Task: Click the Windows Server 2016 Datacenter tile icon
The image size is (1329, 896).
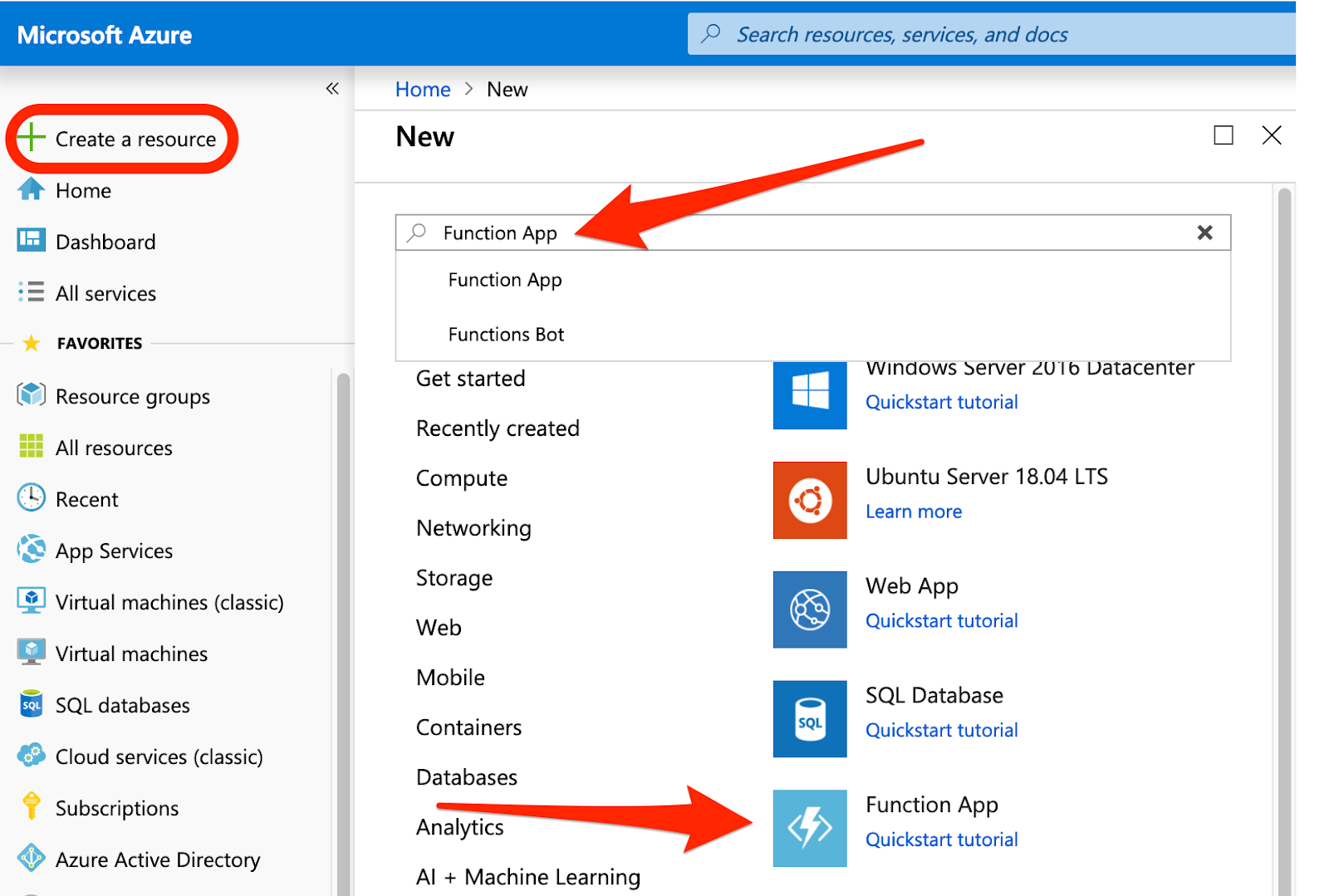Action: tap(810, 395)
